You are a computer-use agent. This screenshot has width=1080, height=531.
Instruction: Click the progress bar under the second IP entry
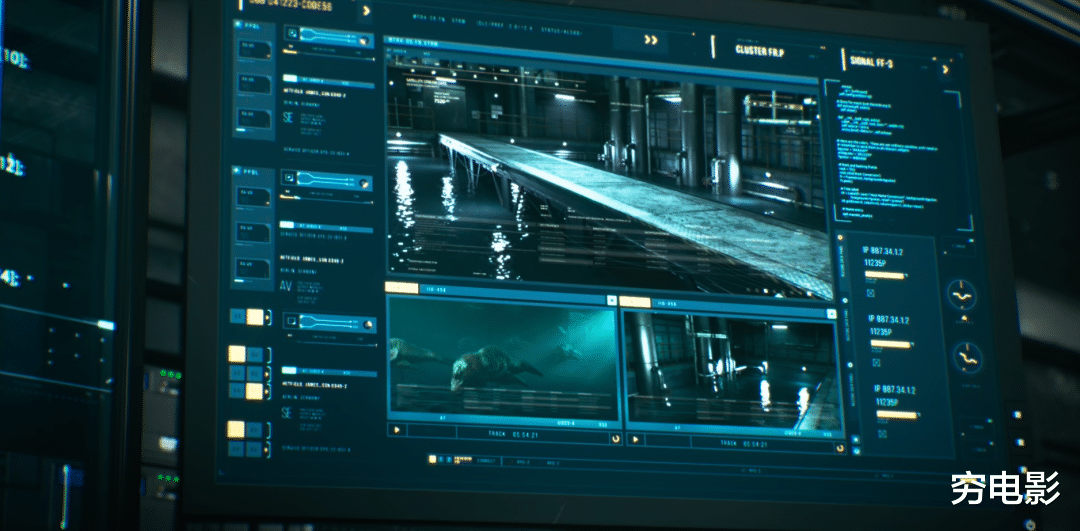pos(893,344)
